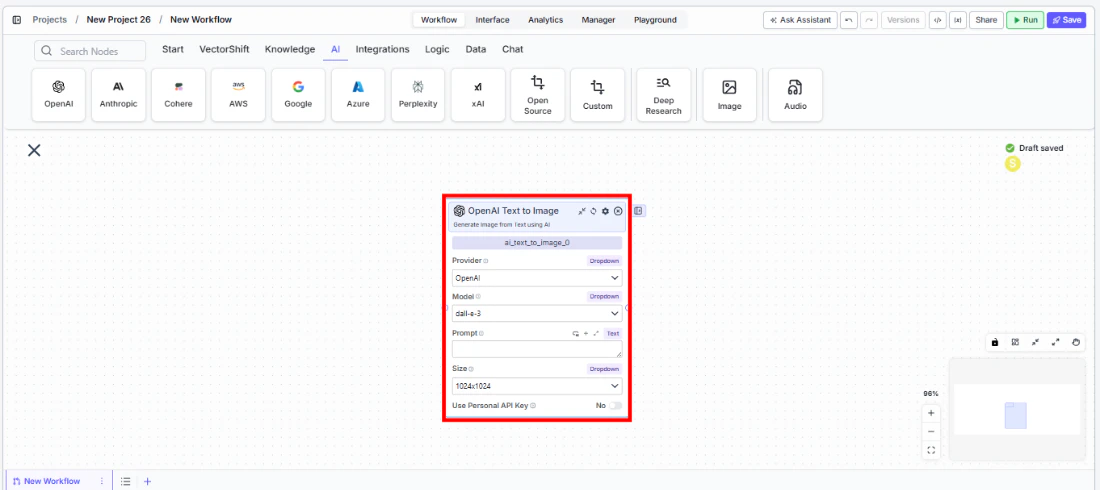1100x490 pixels.
Task: Select the AWS node card
Action: [239, 95]
